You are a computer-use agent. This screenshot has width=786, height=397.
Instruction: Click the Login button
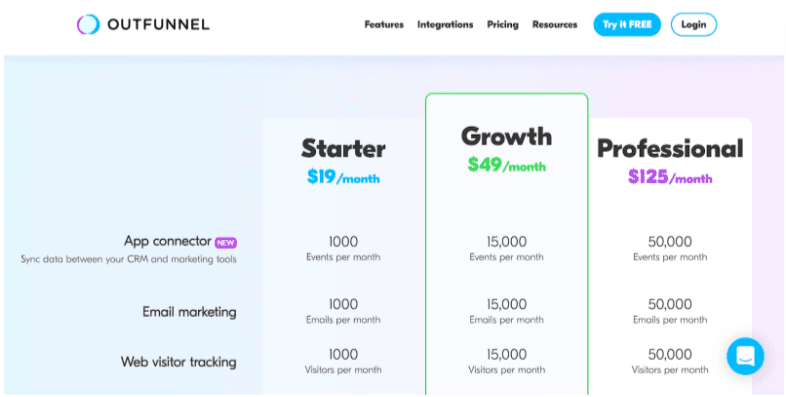point(694,25)
